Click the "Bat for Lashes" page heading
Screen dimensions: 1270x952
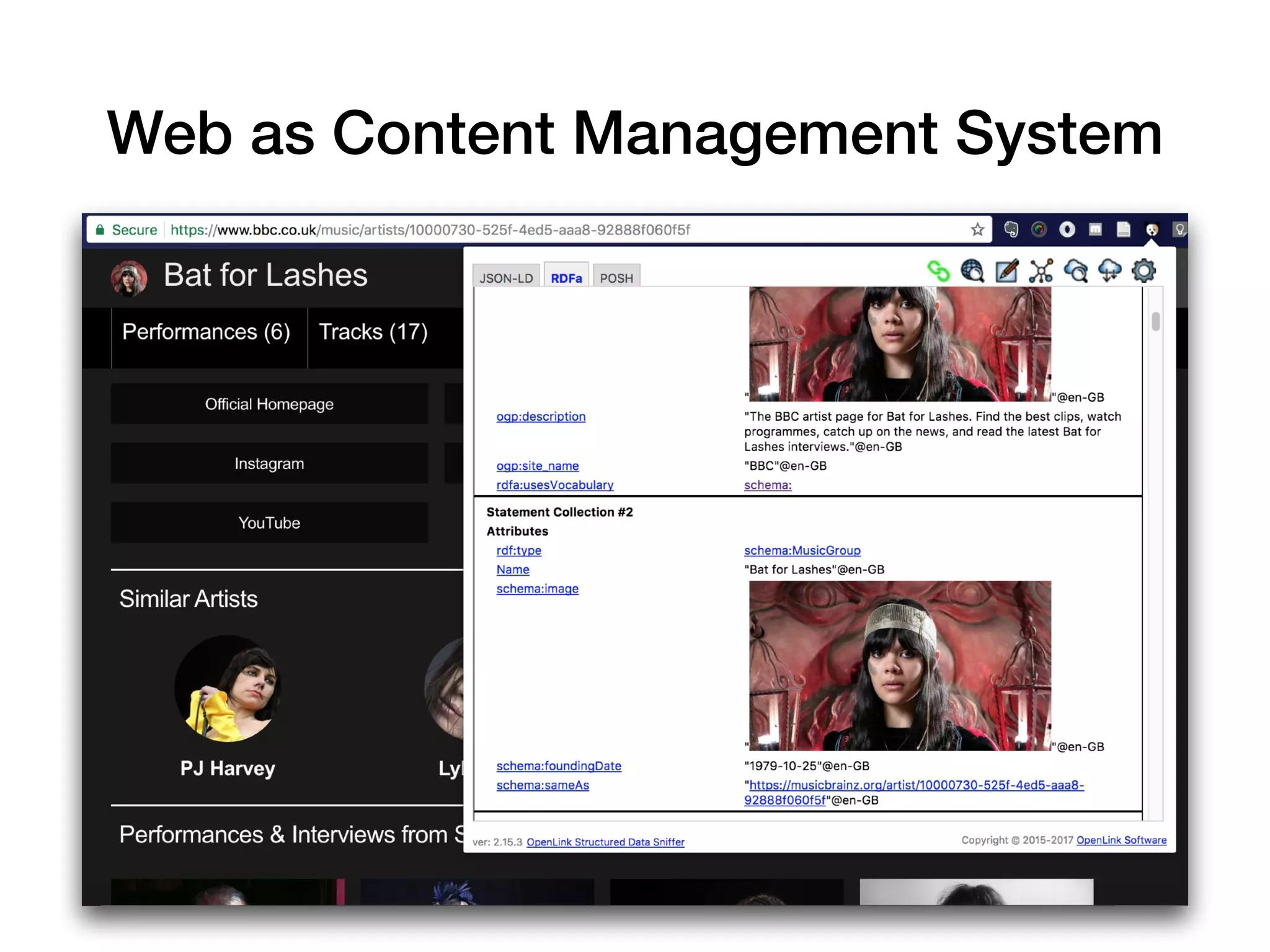pyautogui.click(x=265, y=275)
